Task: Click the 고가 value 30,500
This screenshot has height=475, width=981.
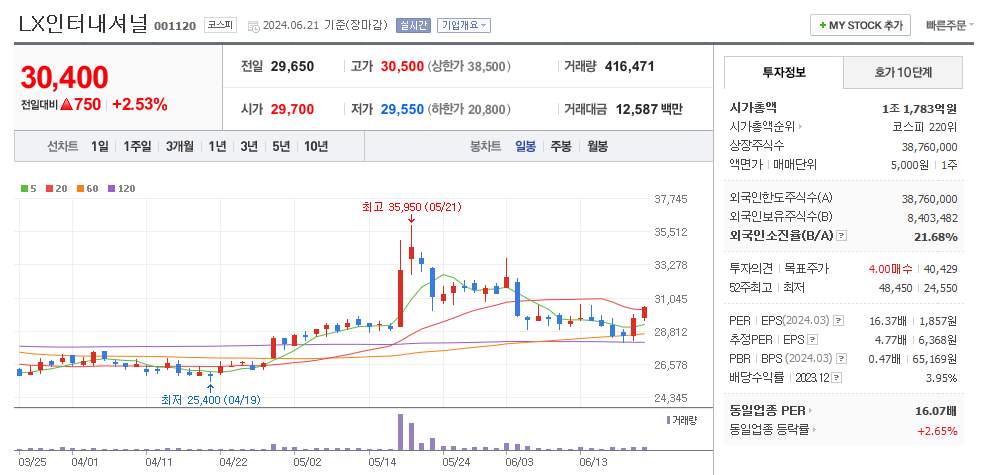Action: coord(402,66)
